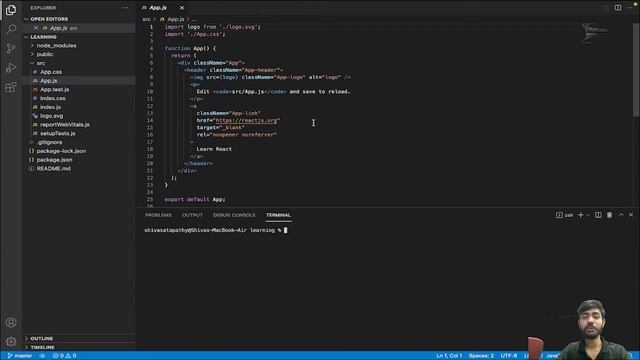Click Spaces: 2 indentation setting
The width and height of the screenshot is (640, 360).
481,356
